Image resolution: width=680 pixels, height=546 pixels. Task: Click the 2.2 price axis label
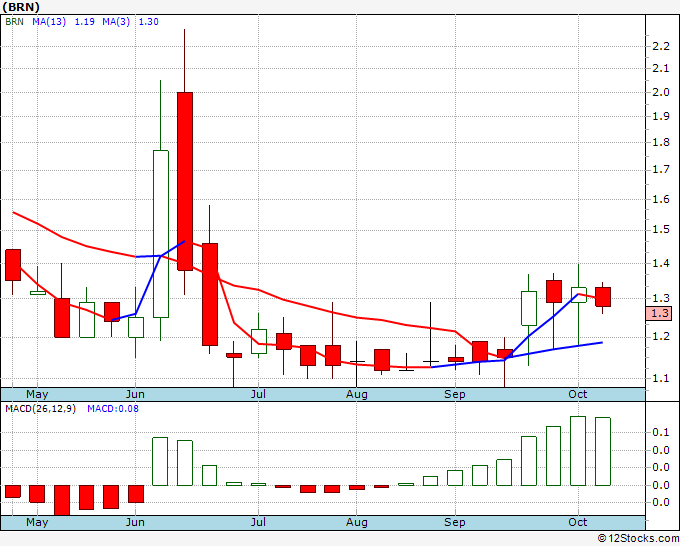pyautogui.click(x=660, y=46)
